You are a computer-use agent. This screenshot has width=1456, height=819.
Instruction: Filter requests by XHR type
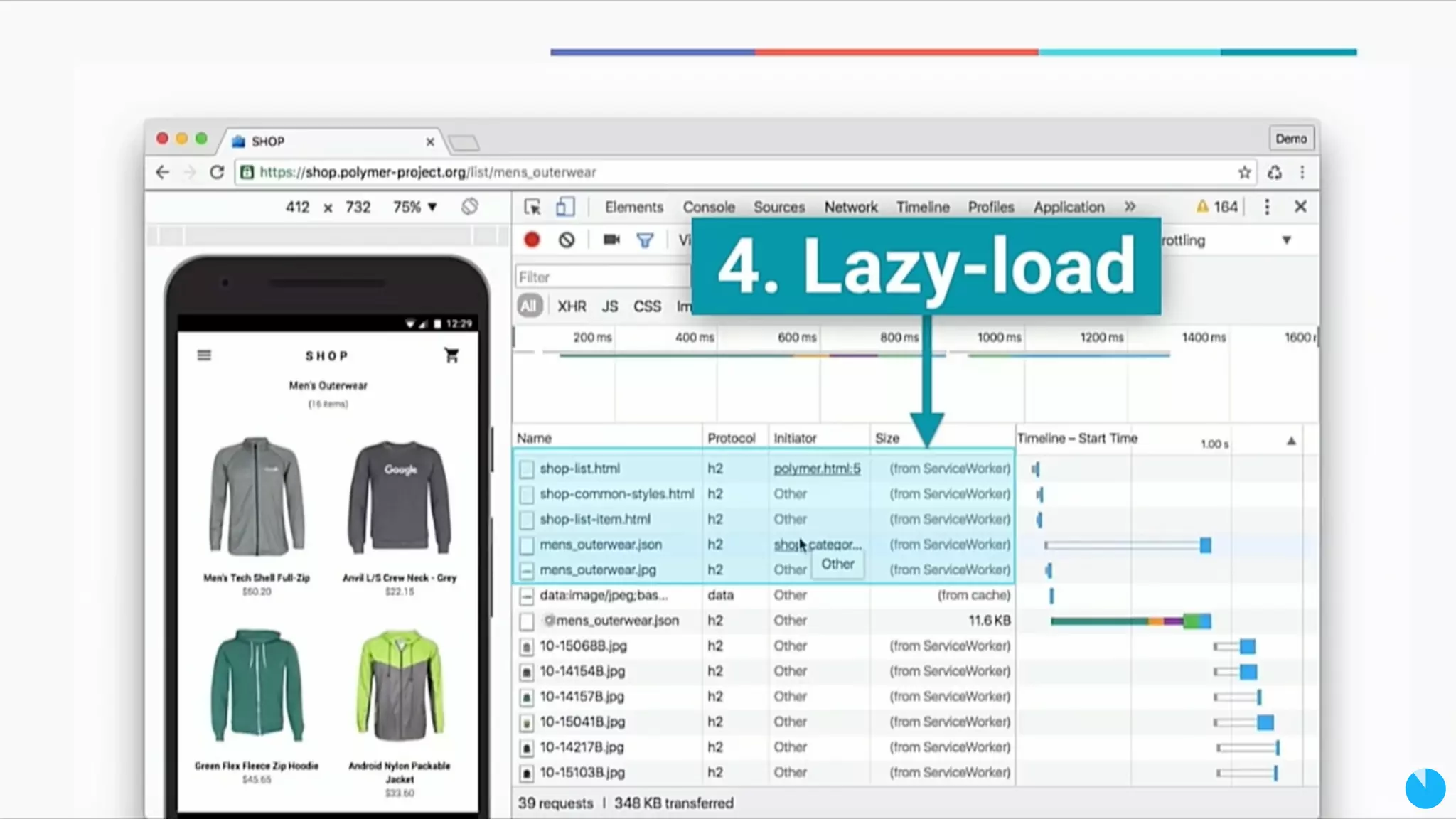coord(572,306)
